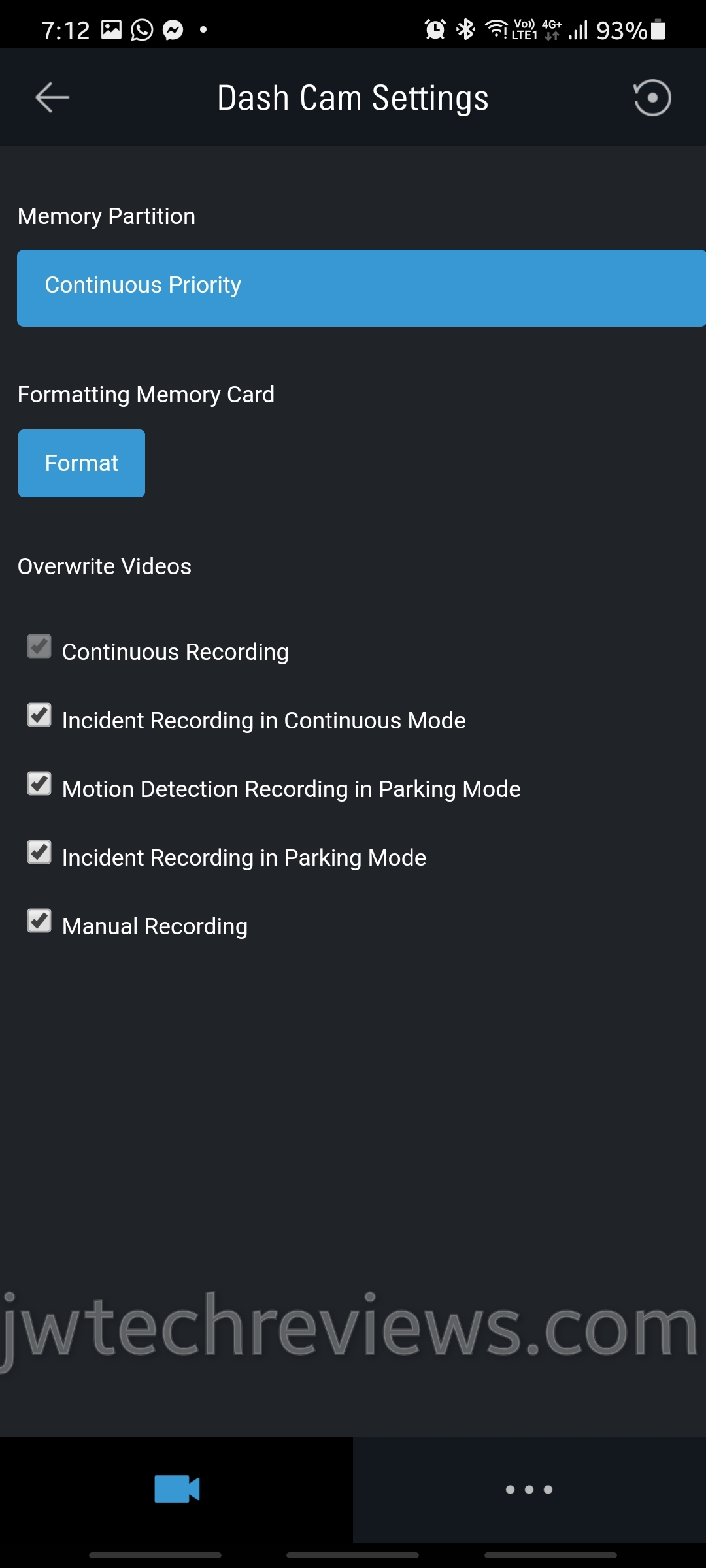706x1568 pixels.
Task: Uncheck Motion Detection Recording in Parking Mode
Action: click(39, 784)
